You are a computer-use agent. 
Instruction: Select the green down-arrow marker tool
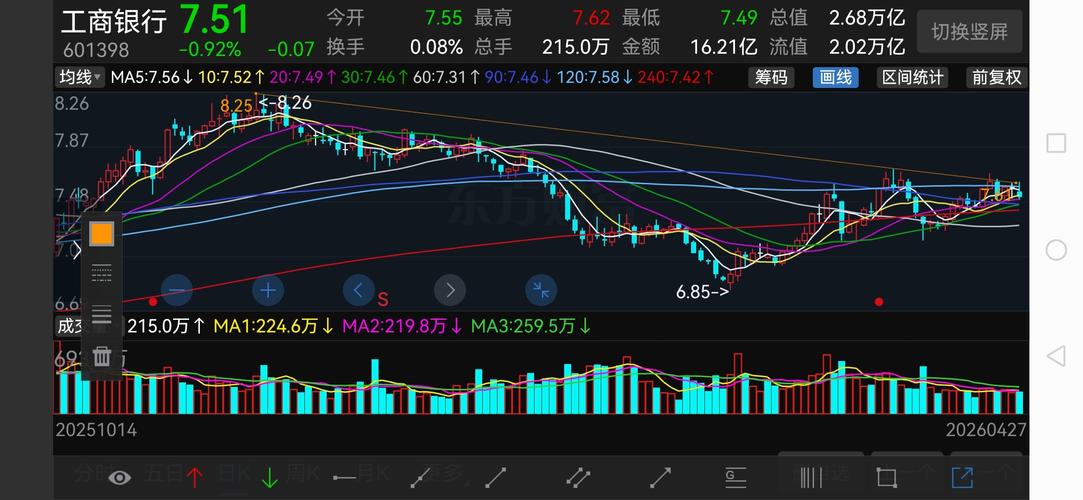coord(269,477)
